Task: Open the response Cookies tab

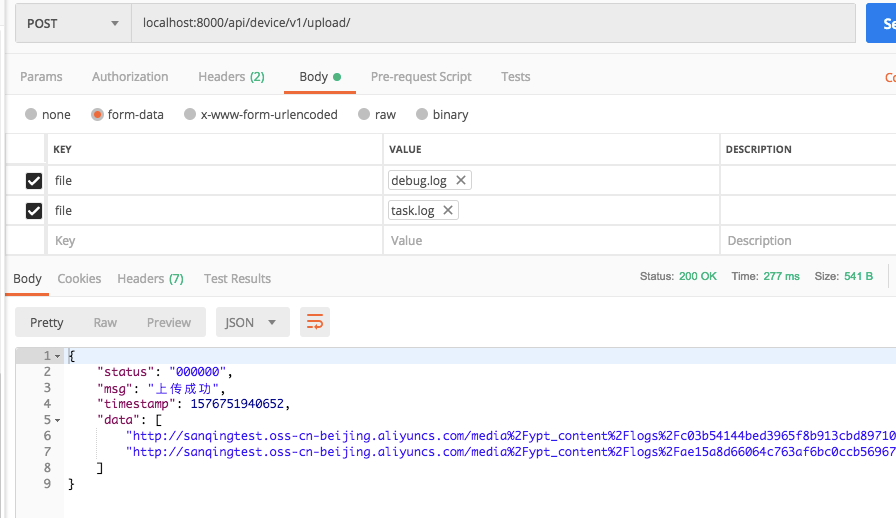Action: point(79,279)
